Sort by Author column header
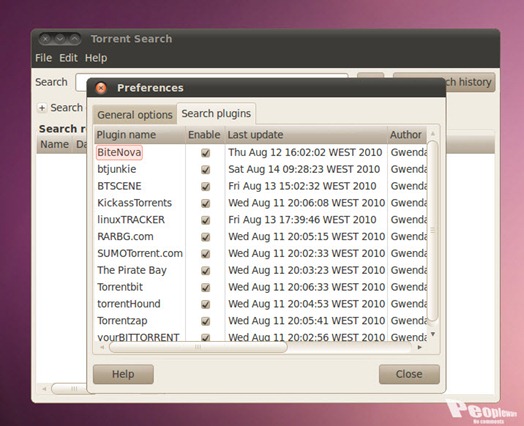 click(407, 135)
